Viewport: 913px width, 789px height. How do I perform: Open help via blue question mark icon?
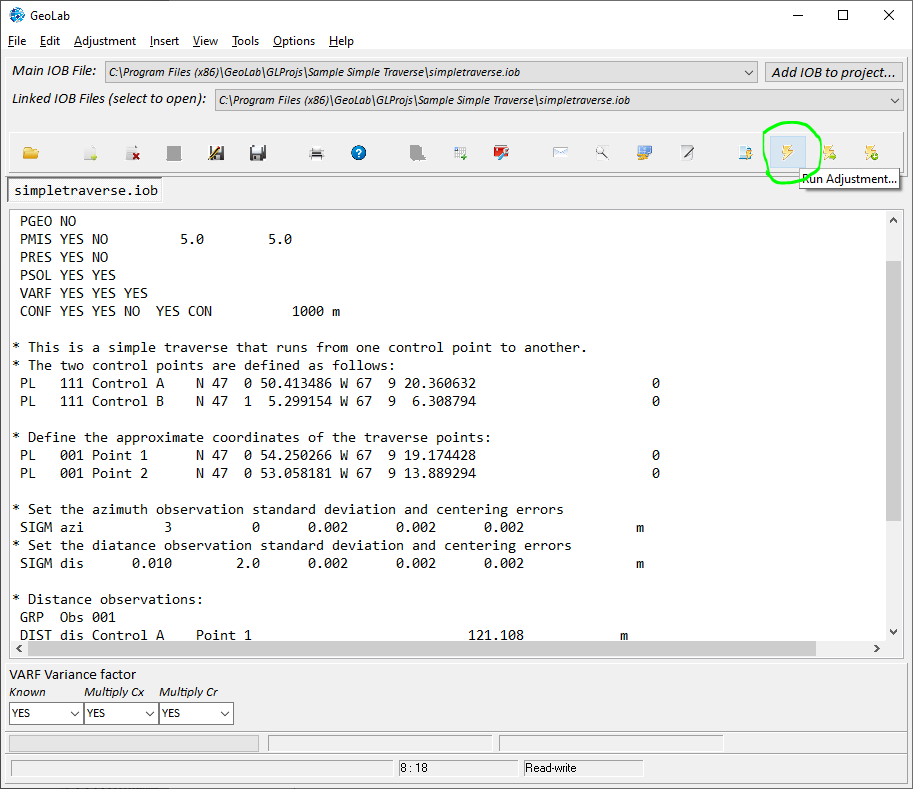[x=359, y=153]
